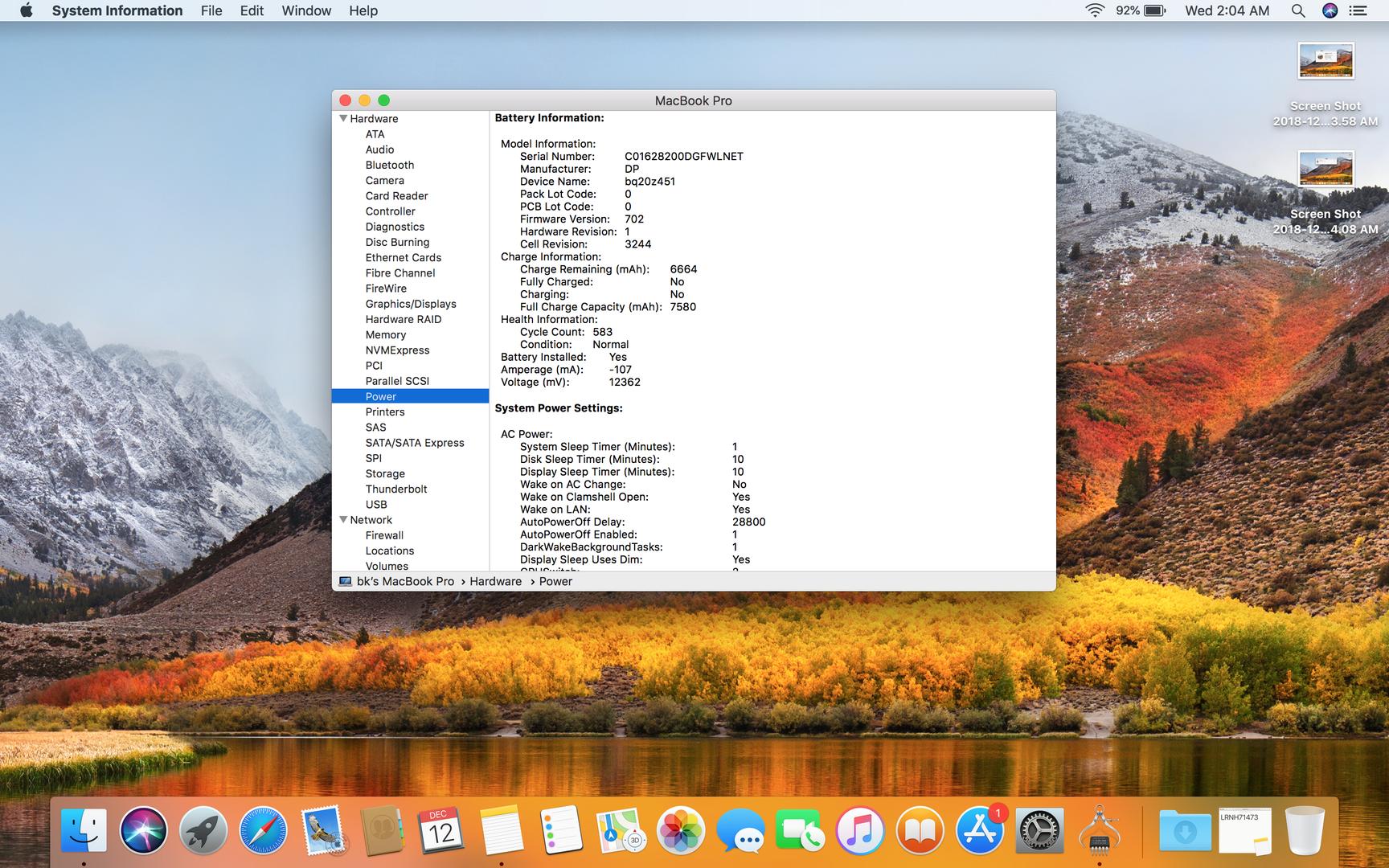Open Notification Center list icon
1389x868 pixels.
pyautogui.click(x=1358, y=10)
